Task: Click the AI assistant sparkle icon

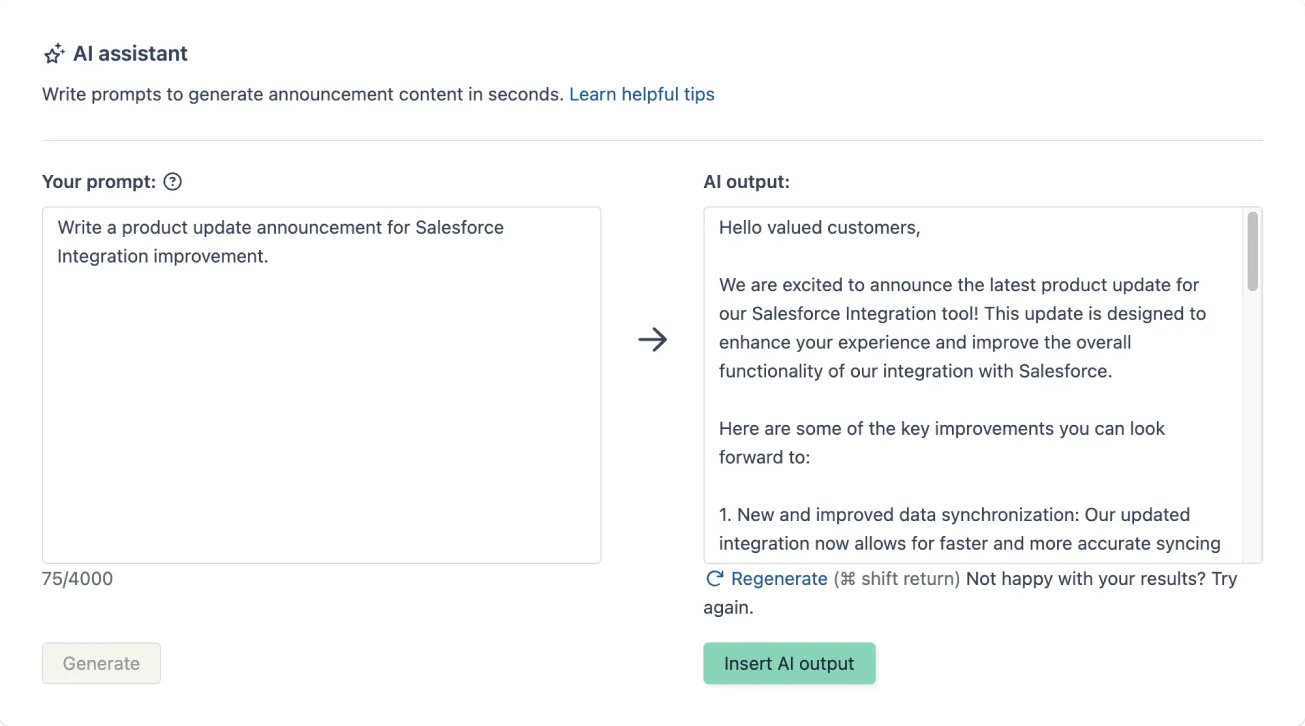Action: coord(53,53)
